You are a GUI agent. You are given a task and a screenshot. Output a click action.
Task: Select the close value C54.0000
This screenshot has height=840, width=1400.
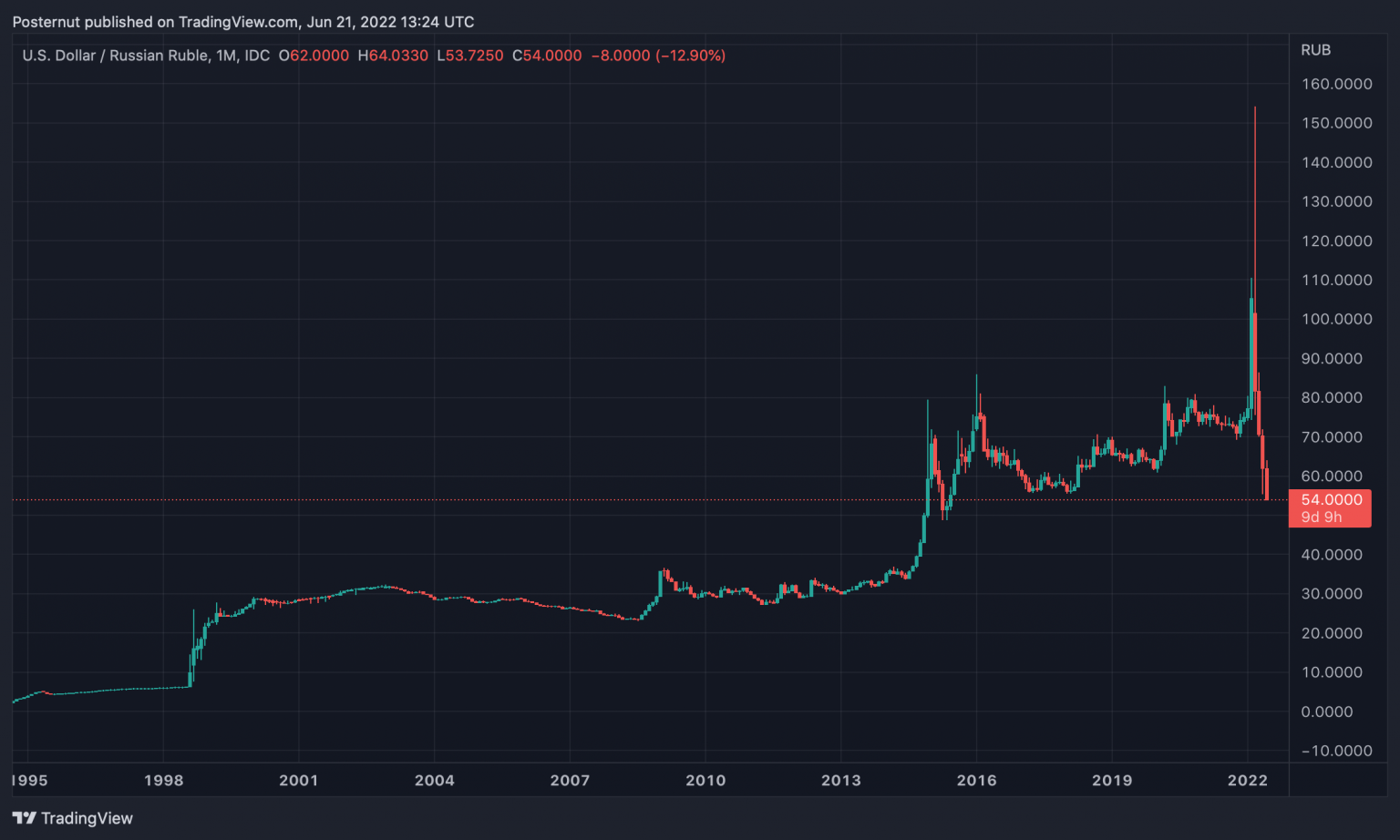[548, 56]
